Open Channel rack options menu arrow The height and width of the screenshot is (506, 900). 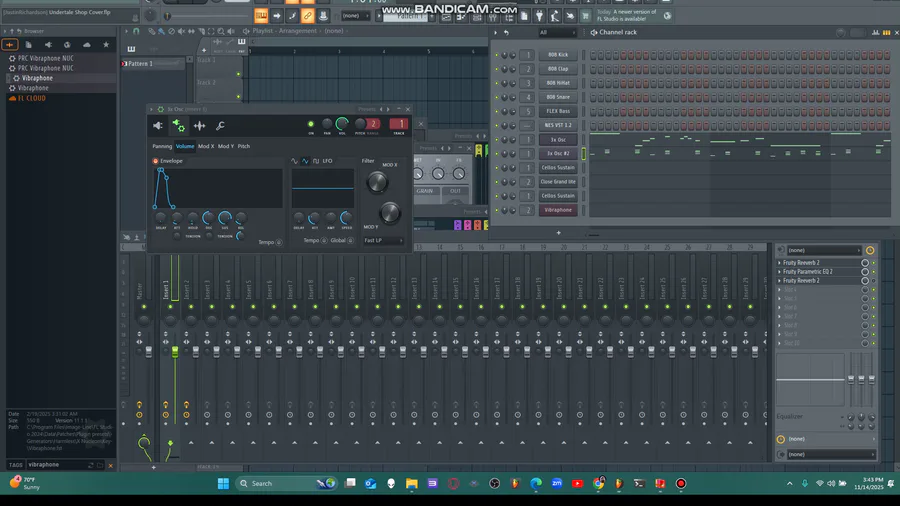[496, 33]
